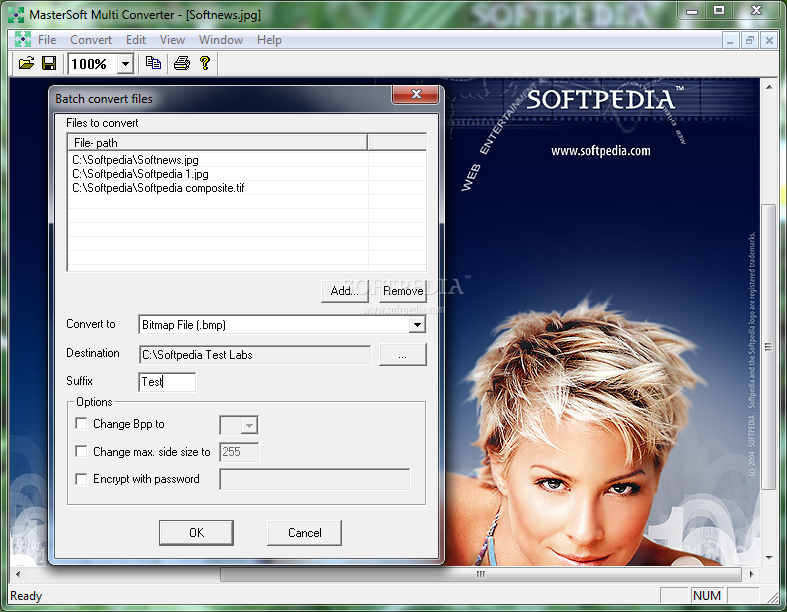
Task: Click the horizontal scrollbar right arrow
Action: pos(751,574)
